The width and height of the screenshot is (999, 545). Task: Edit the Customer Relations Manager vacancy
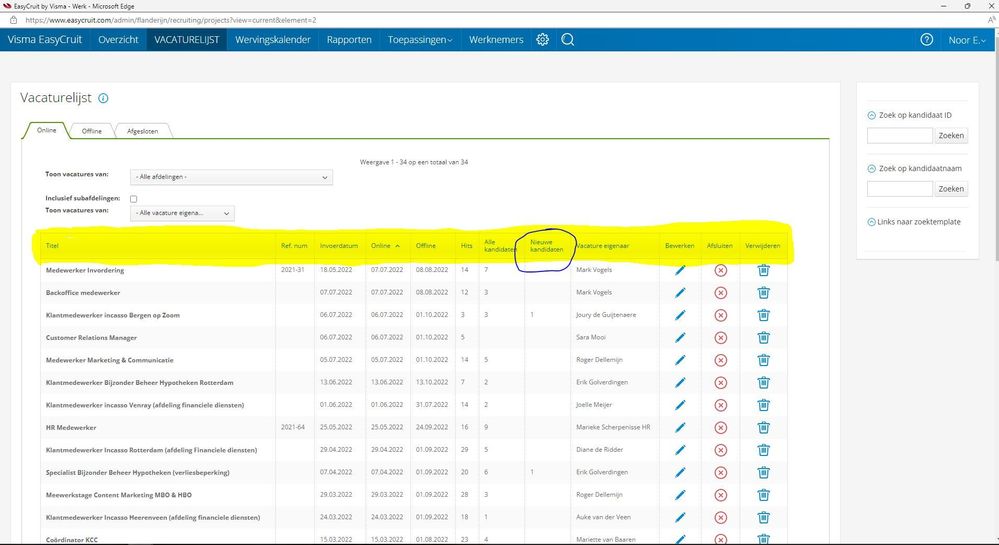(x=680, y=337)
